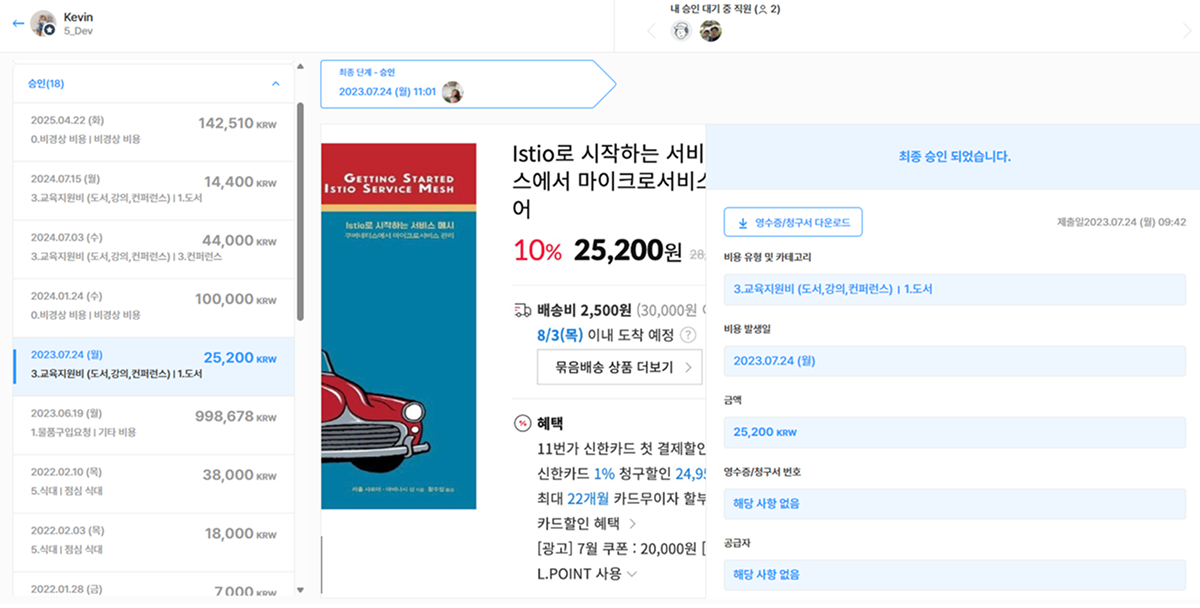Click the 최종 승인 되었습니다 banner
This screenshot has width=1200, height=608.
[953, 157]
